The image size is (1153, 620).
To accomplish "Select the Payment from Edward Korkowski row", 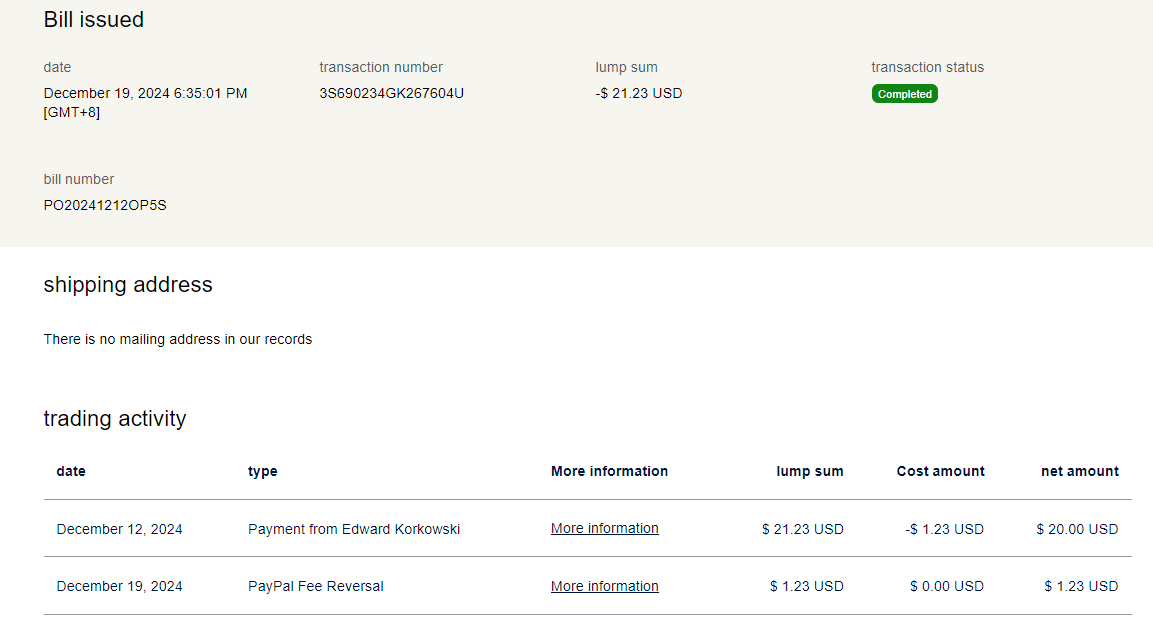I will (354, 529).
